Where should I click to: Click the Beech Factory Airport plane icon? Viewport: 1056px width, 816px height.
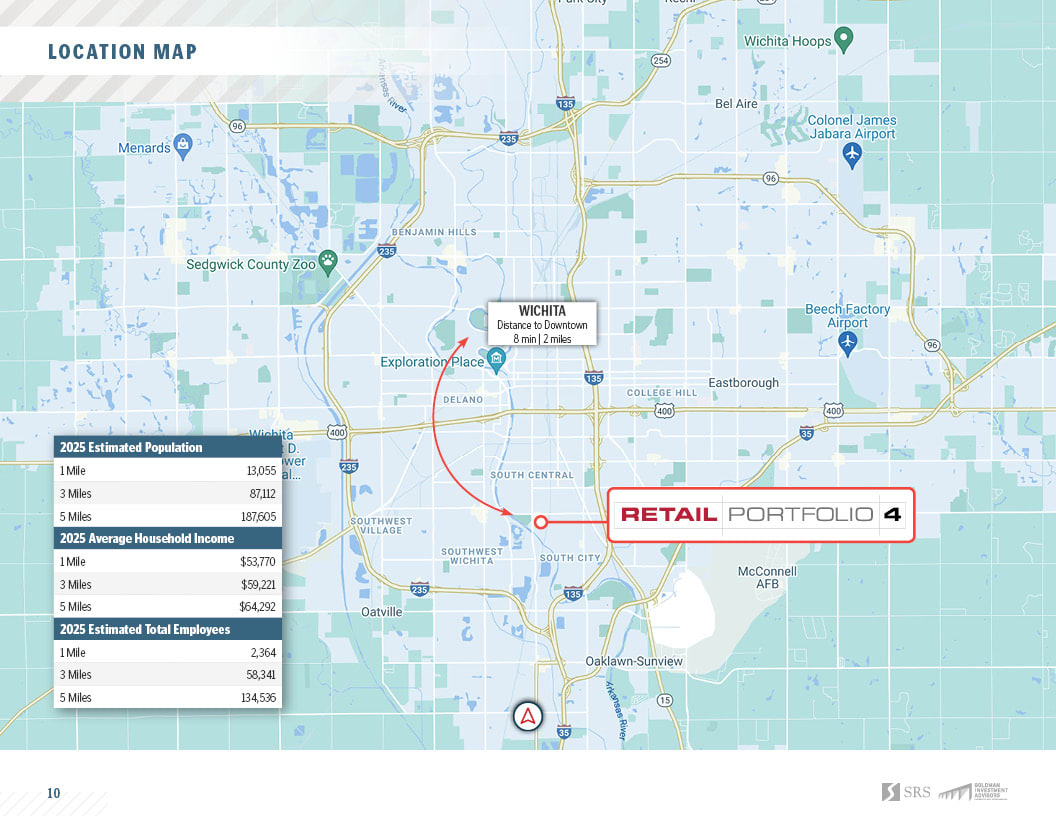848,343
